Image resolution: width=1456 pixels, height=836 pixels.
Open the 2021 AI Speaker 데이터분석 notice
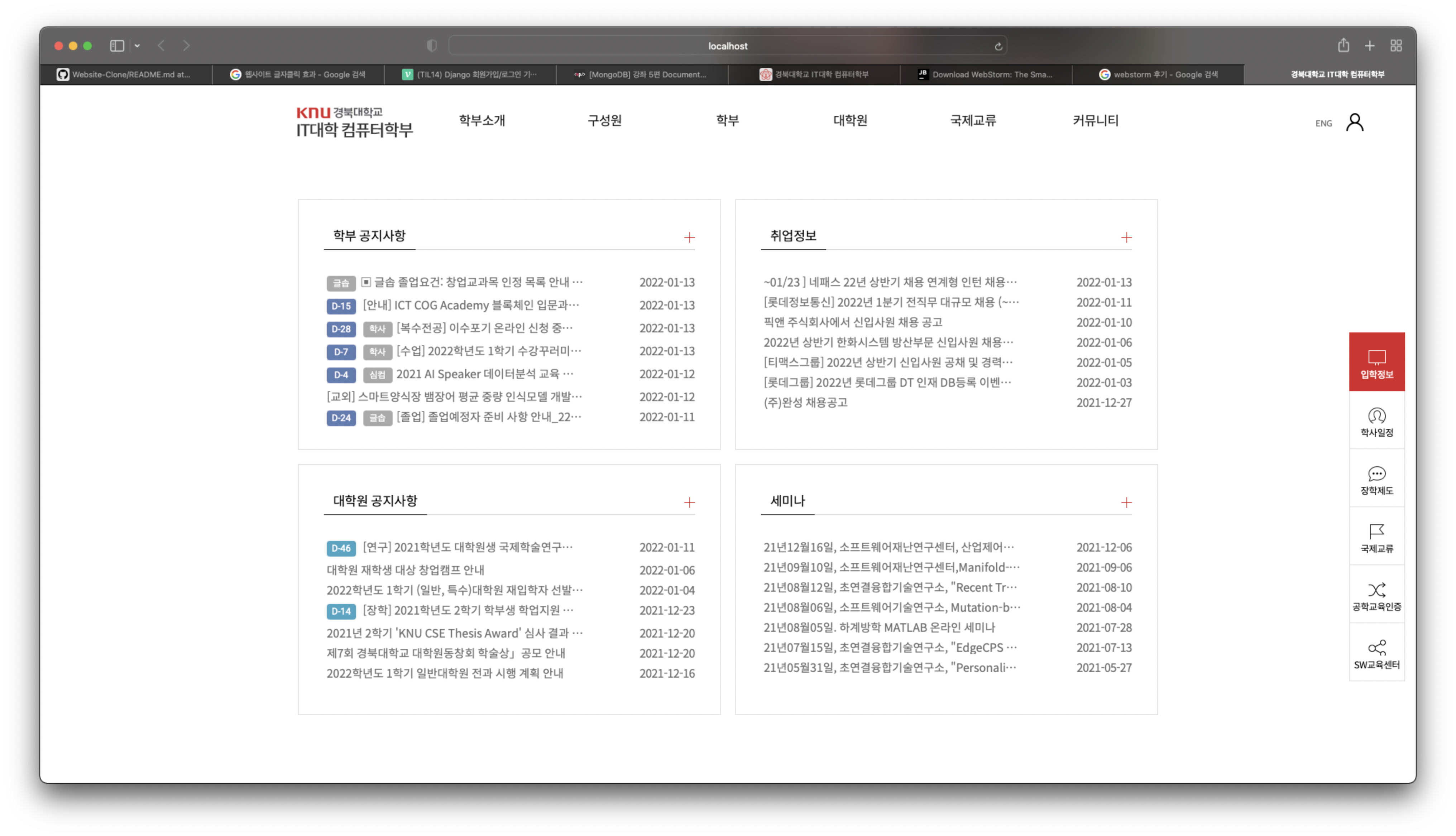tap(485, 374)
